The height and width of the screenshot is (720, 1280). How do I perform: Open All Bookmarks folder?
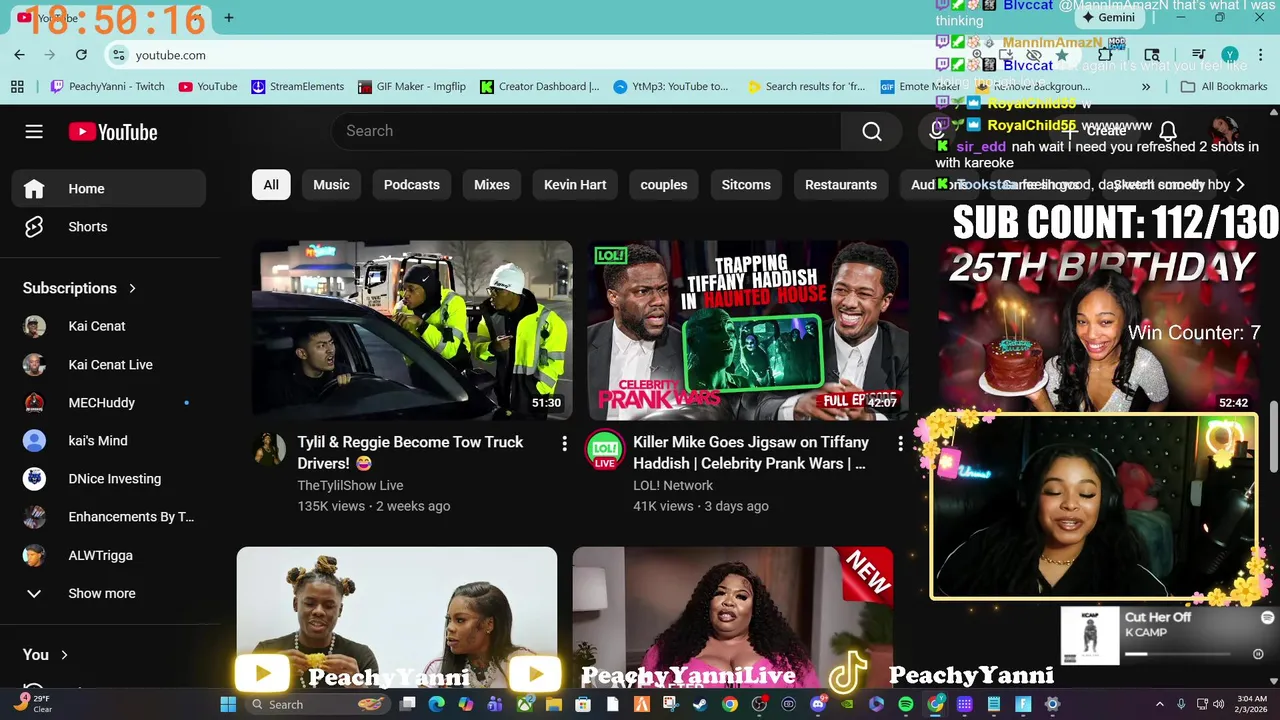tap(1224, 87)
